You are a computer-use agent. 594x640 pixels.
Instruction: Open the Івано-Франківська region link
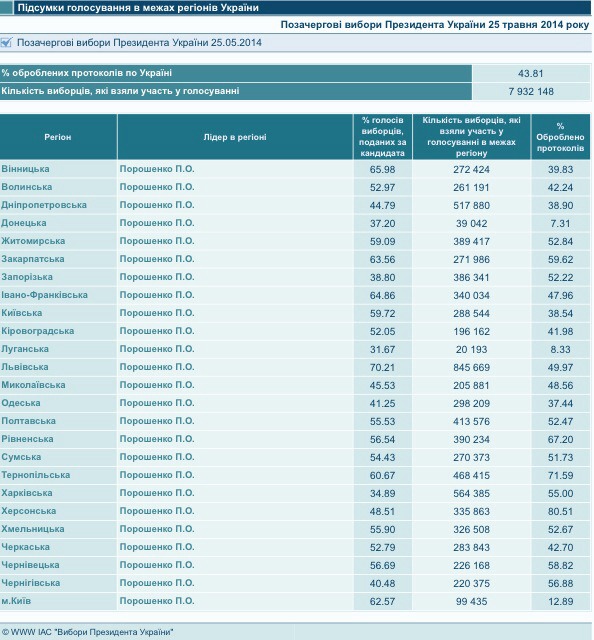pos(44,295)
